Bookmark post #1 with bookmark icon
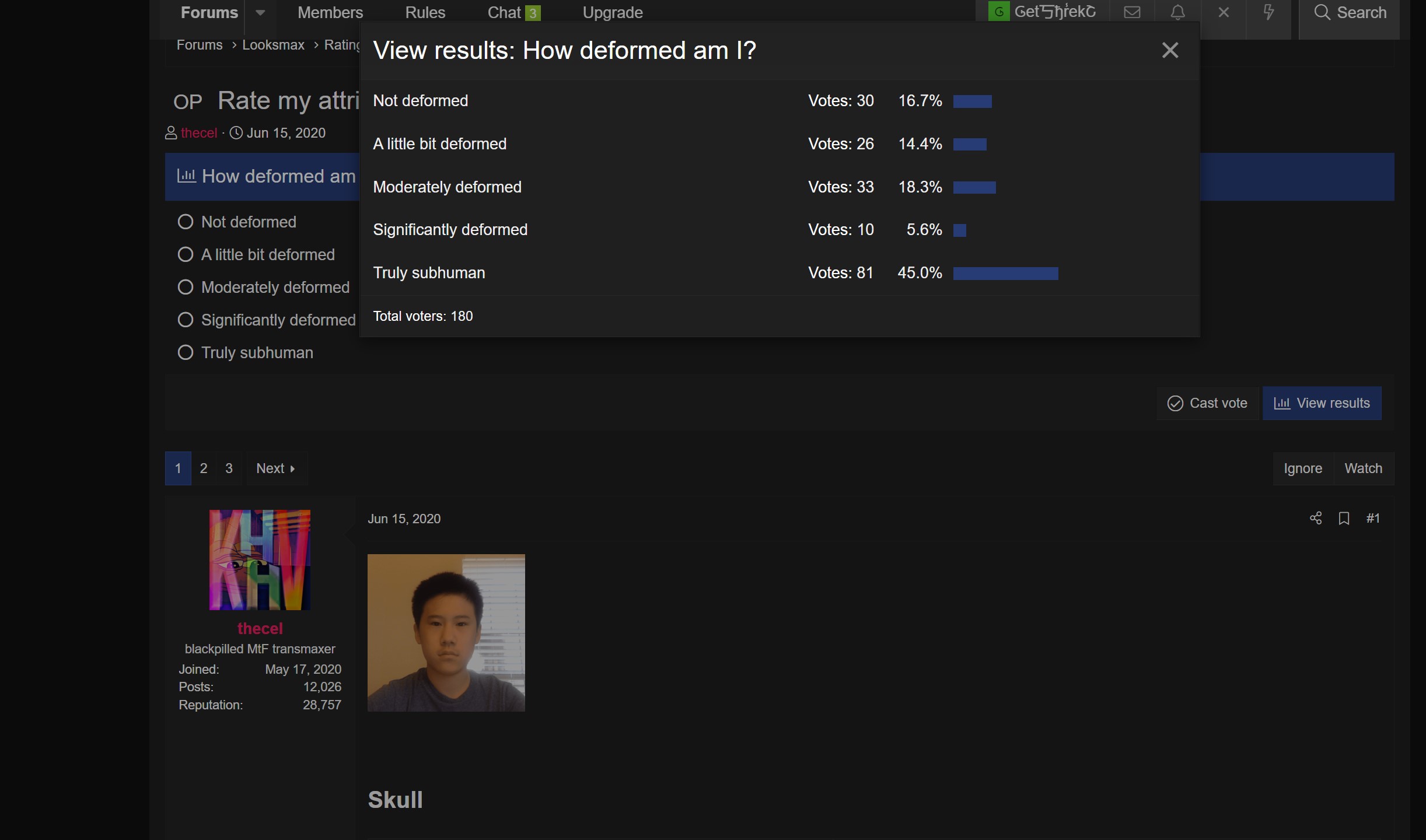1426x840 pixels. [x=1344, y=518]
